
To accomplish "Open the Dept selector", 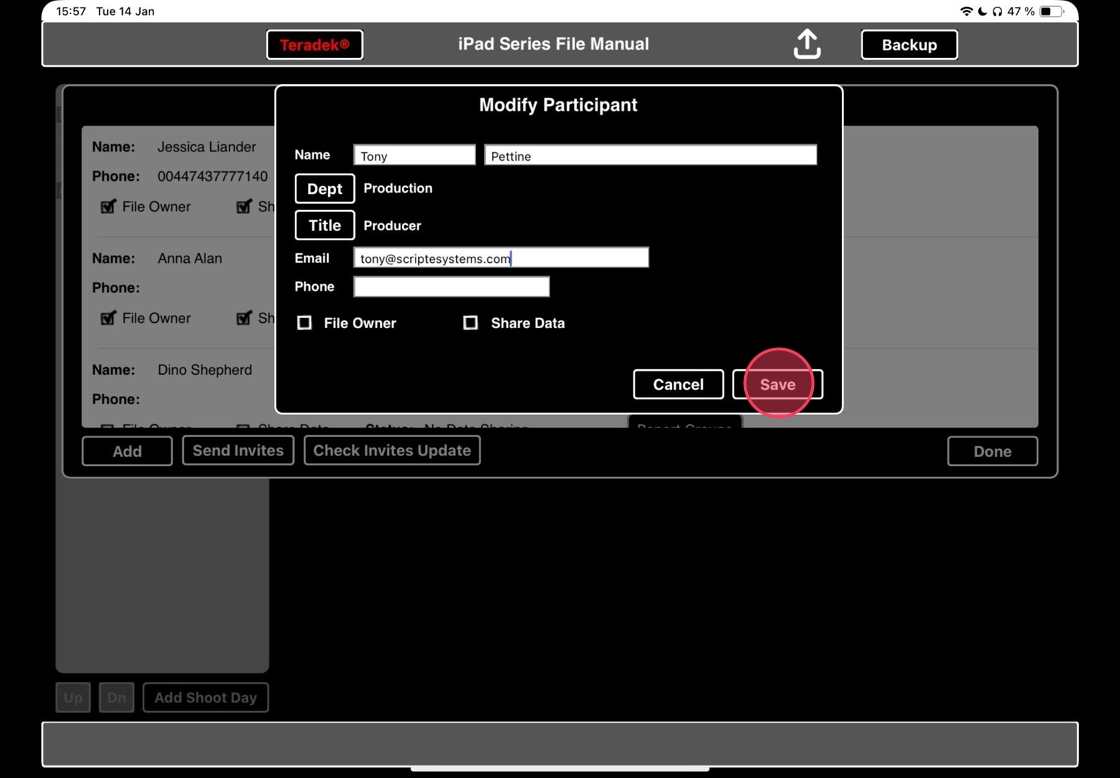I will pyautogui.click(x=325, y=189).
